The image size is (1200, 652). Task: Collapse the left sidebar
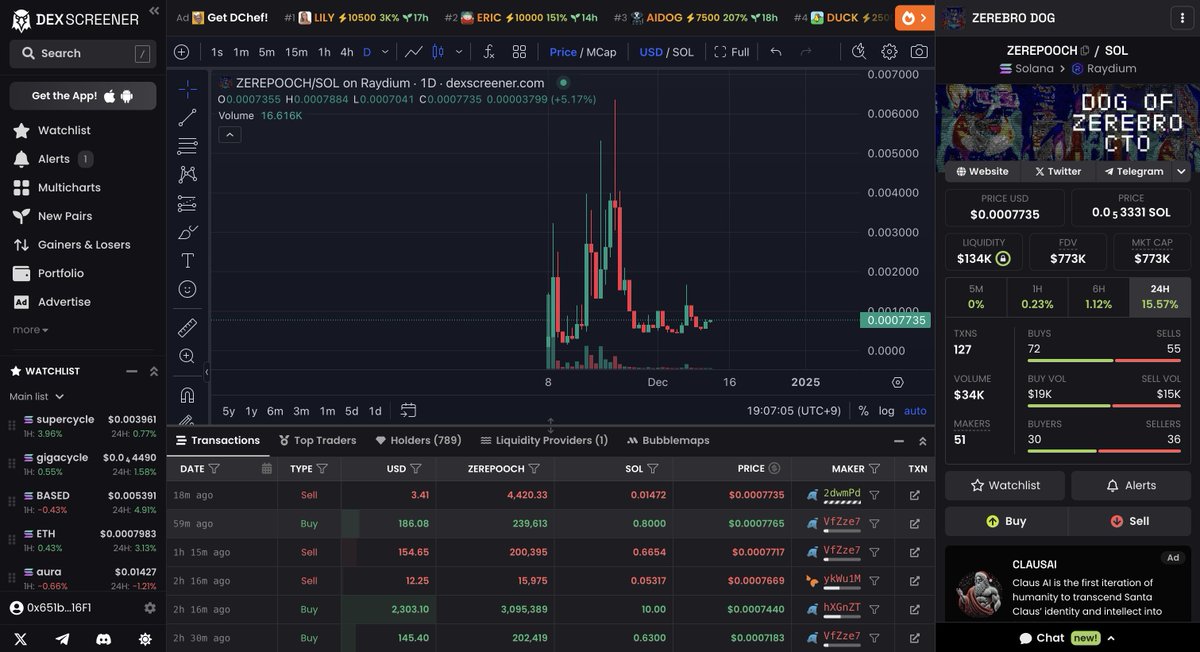153,11
